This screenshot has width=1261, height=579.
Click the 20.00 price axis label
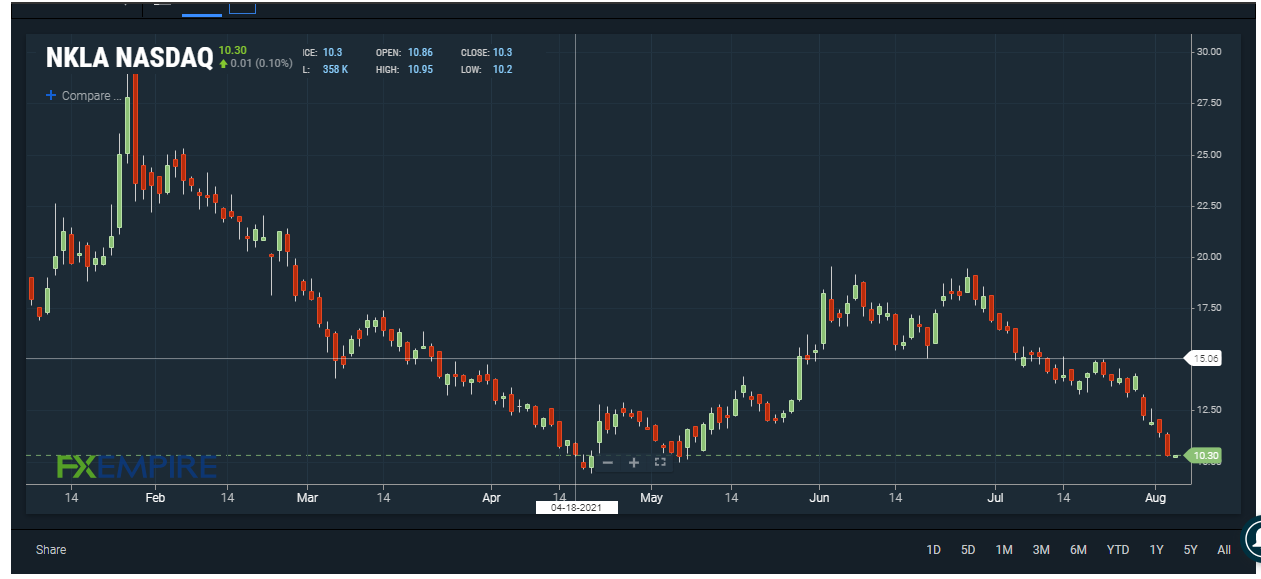coord(1209,256)
